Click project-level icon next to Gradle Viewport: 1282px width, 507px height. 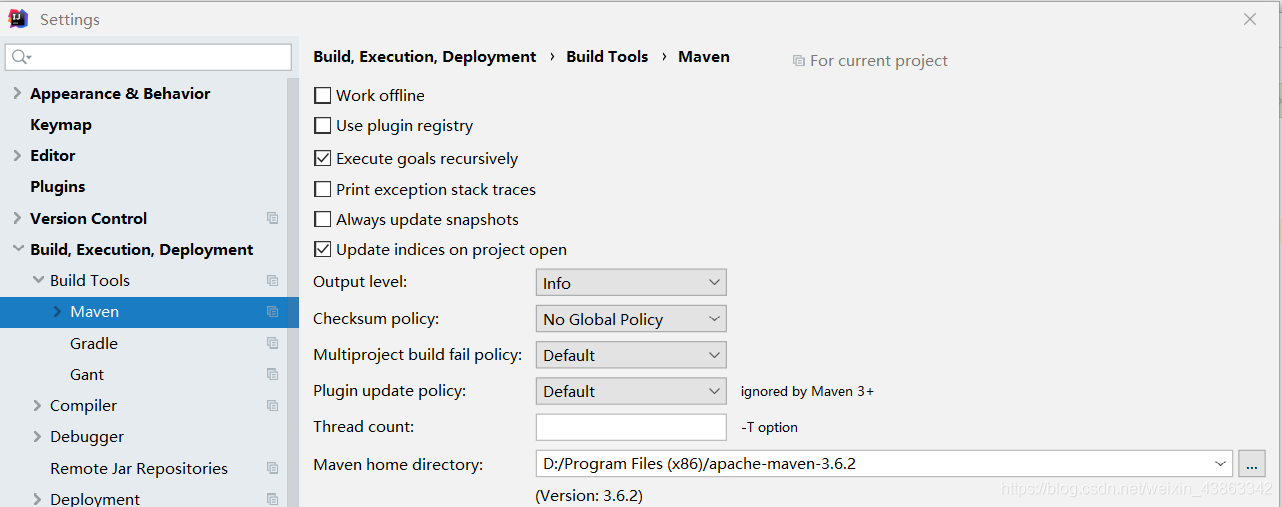[x=272, y=343]
